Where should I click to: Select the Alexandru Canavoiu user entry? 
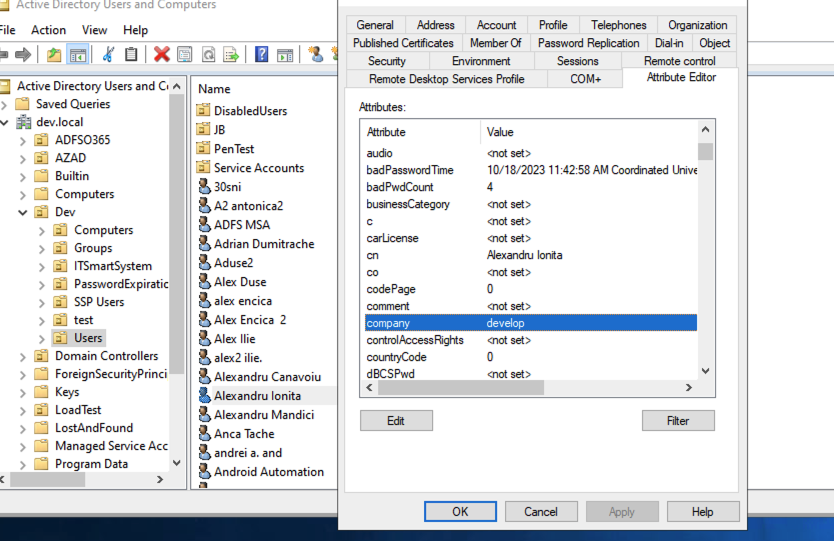(267, 377)
